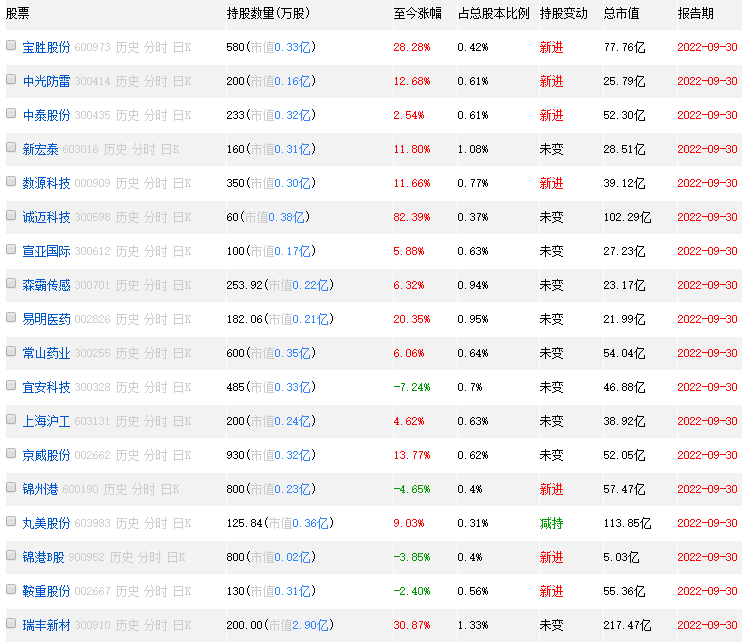This screenshot has height=644, width=748.
Task: Tick the 宜安科技 checkbox
Action: pyautogui.click(x=11, y=385)
